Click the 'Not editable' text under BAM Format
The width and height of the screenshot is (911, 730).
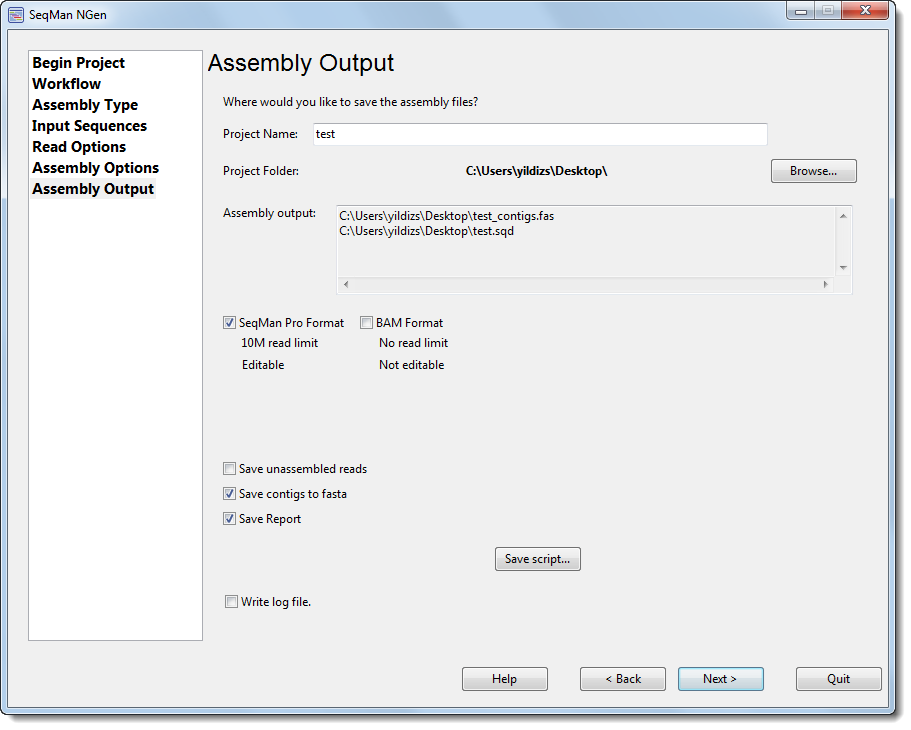tap(411, 365)
